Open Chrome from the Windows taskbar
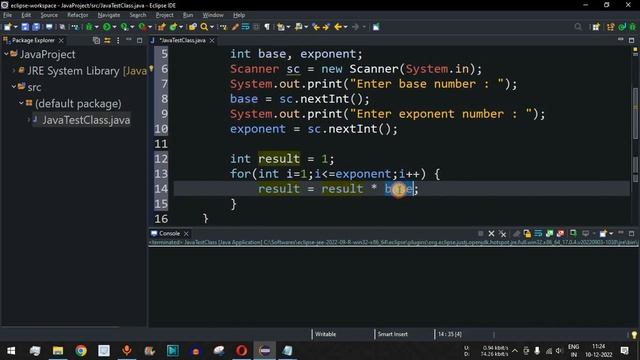The height and width of the screenshot is (360, 640). (x=81, y=350)
